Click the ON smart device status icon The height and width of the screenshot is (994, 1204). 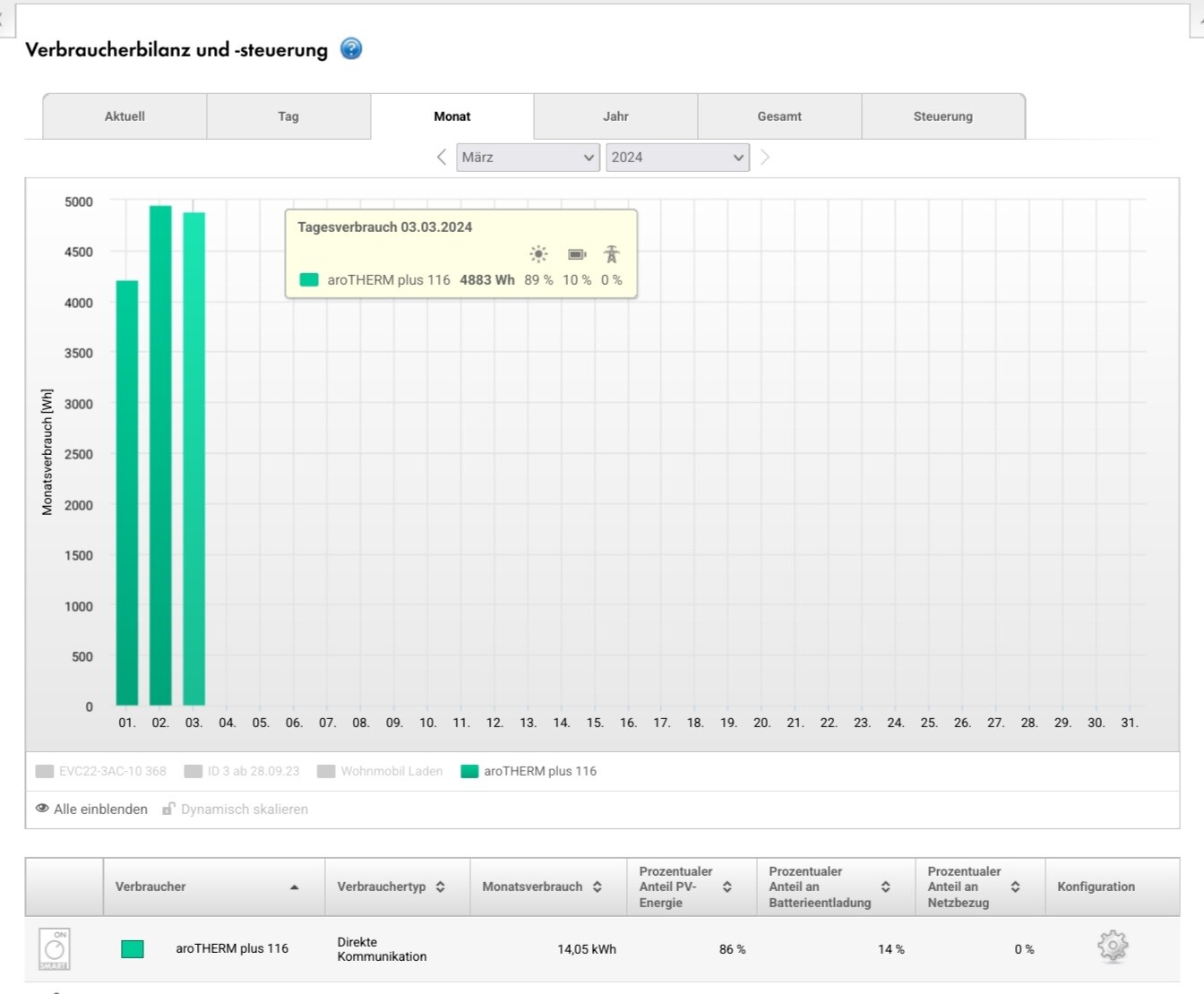coord(55,948)
